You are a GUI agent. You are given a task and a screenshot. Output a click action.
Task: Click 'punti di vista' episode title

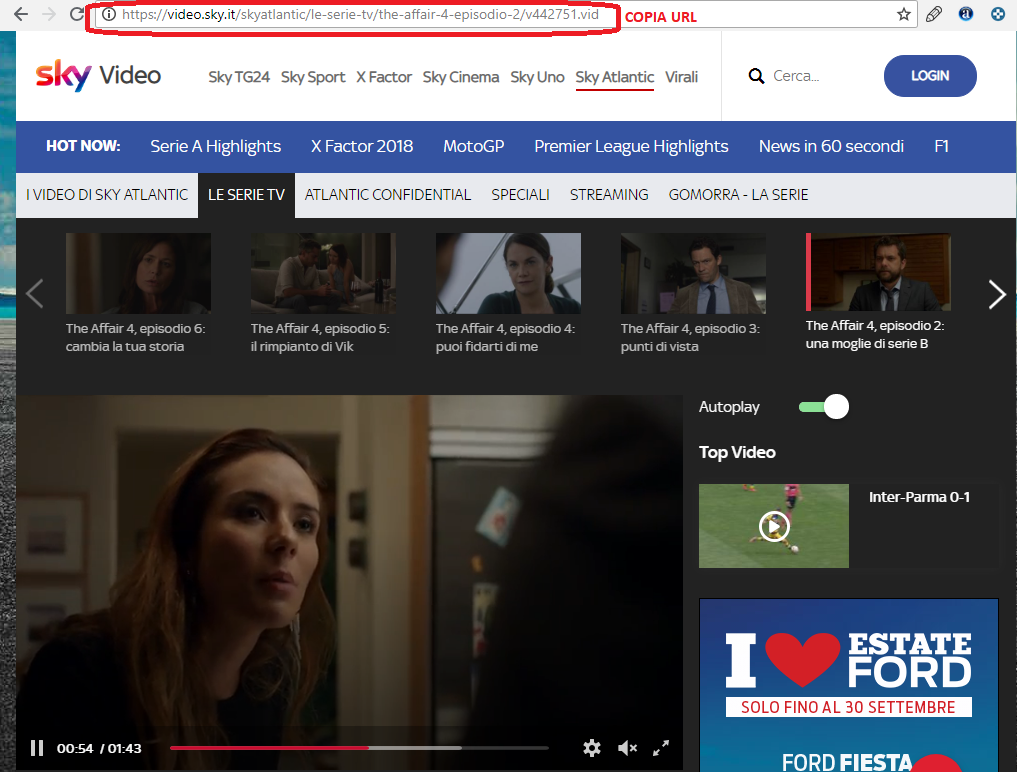click(x=660, y=346)
